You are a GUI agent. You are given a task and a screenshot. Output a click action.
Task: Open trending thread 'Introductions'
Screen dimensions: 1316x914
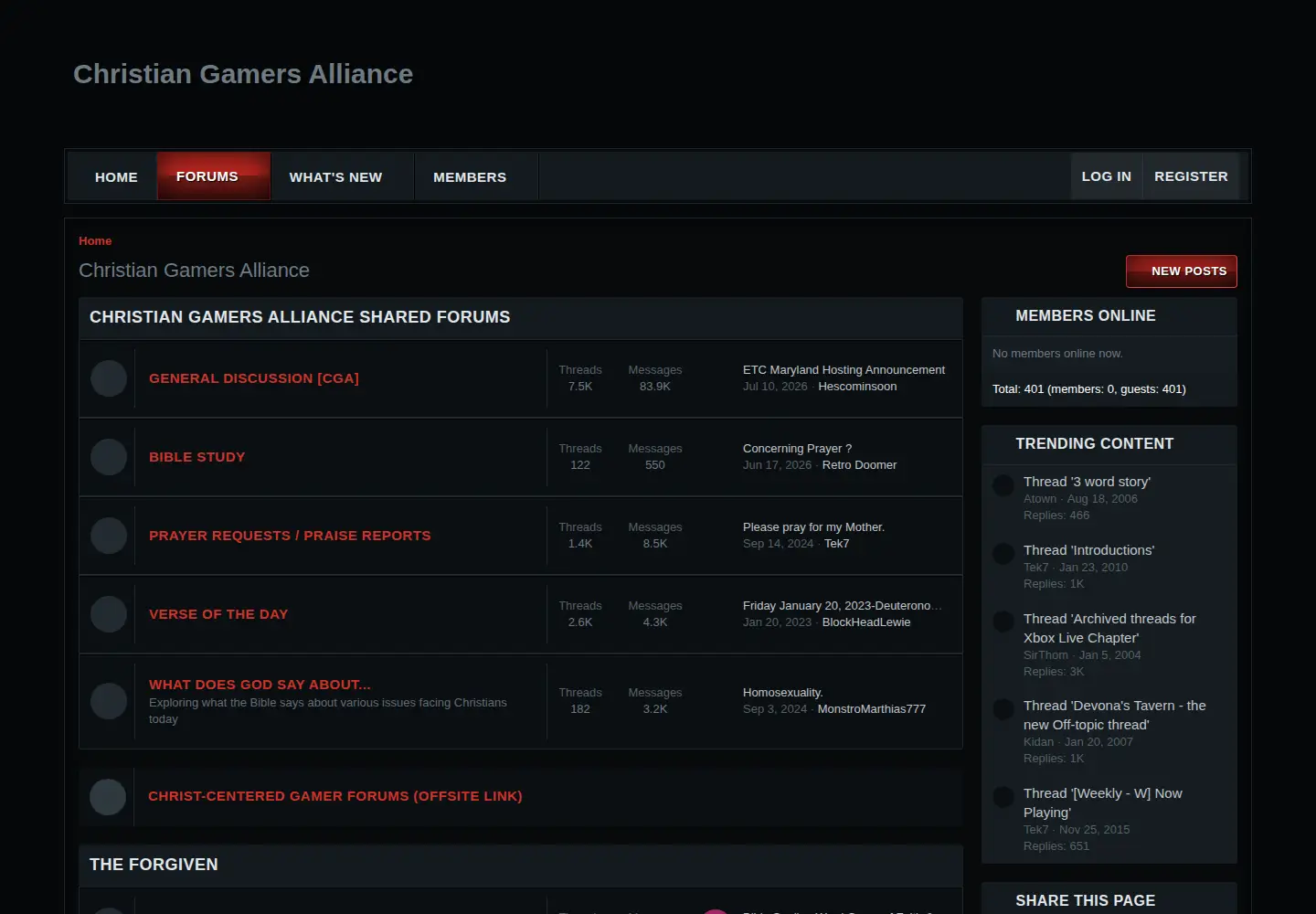1088,550
